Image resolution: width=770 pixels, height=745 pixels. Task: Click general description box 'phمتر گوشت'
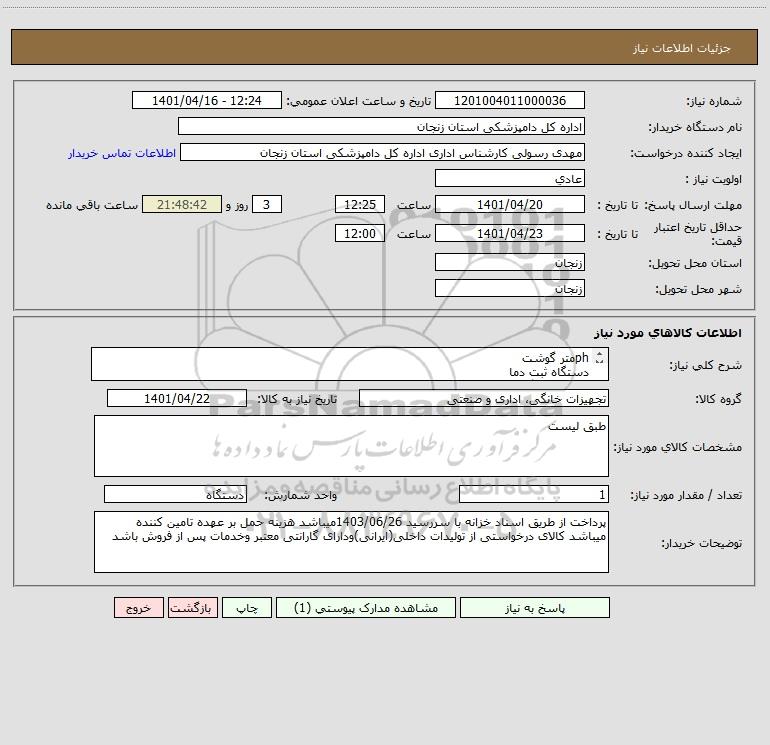[x=350, y=364]
